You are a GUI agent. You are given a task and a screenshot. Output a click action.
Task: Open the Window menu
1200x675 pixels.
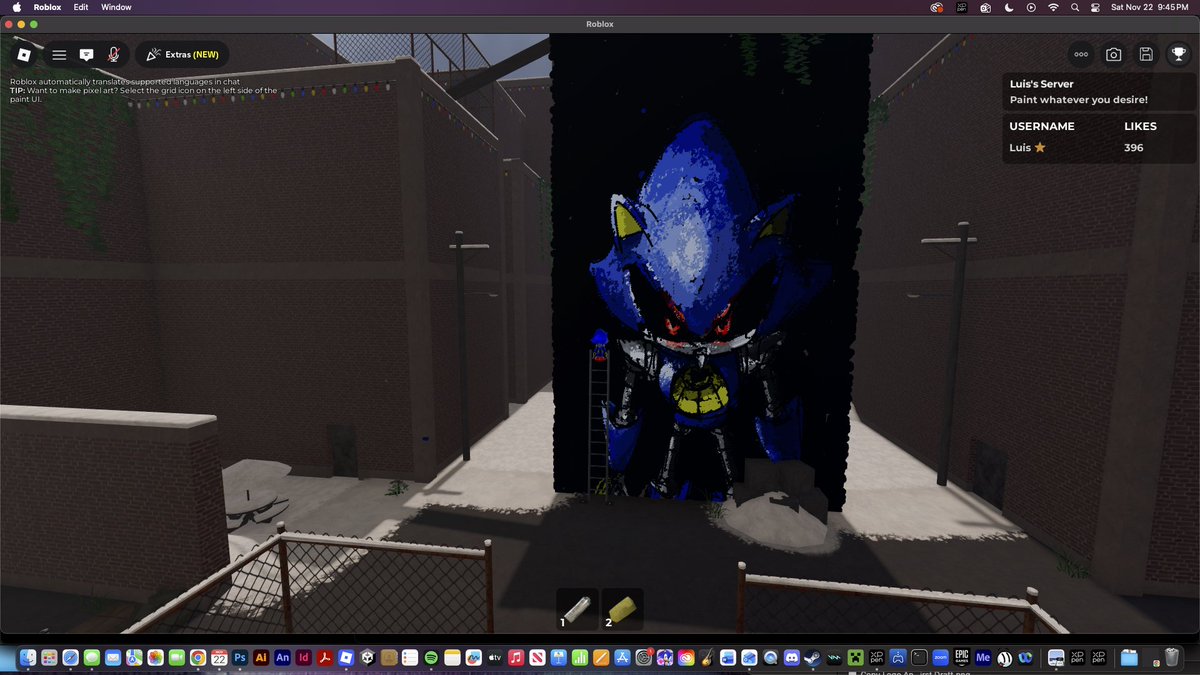[116, 7]
